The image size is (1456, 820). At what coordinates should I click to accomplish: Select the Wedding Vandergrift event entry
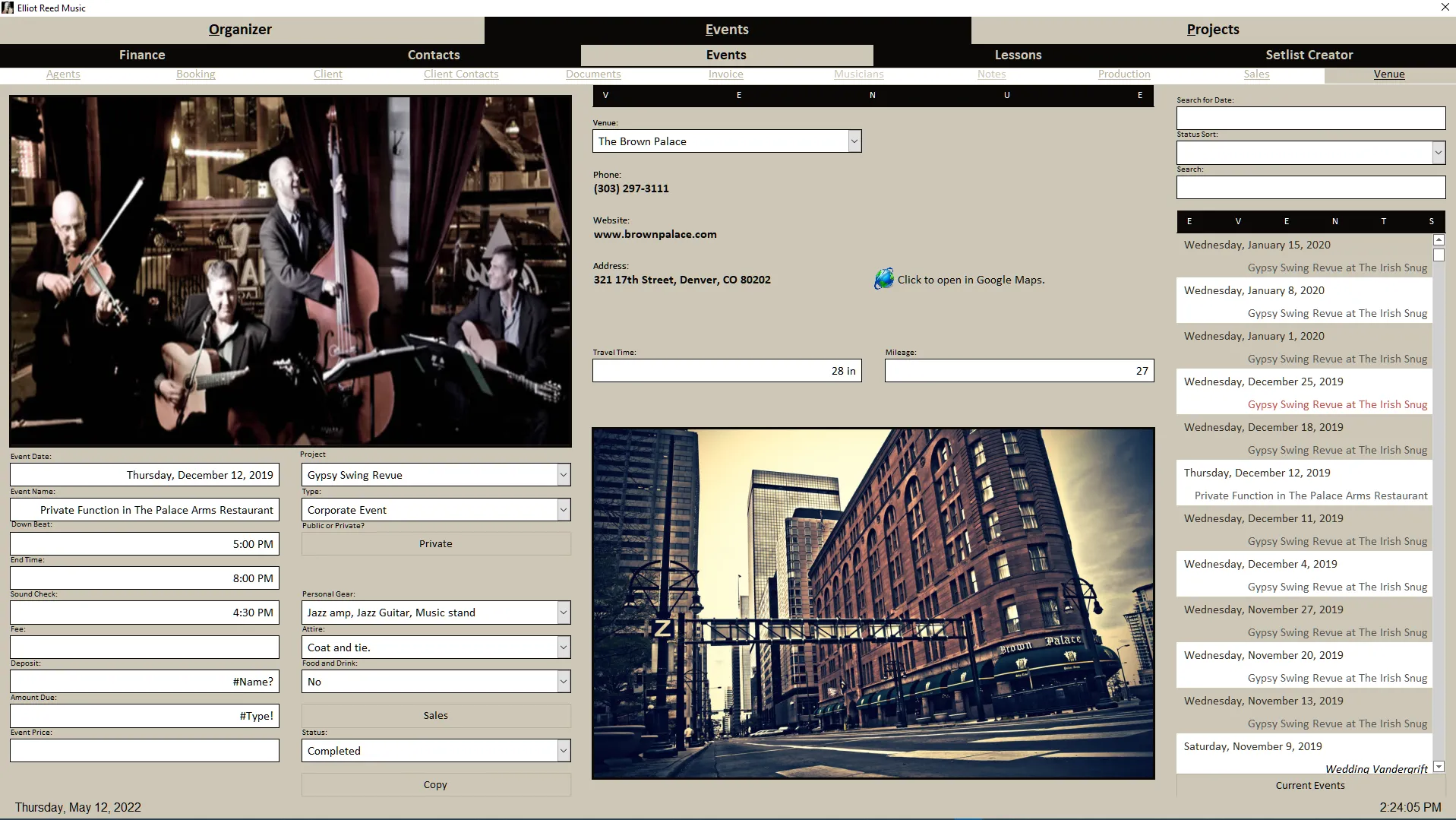click(x=1375, y=768)
